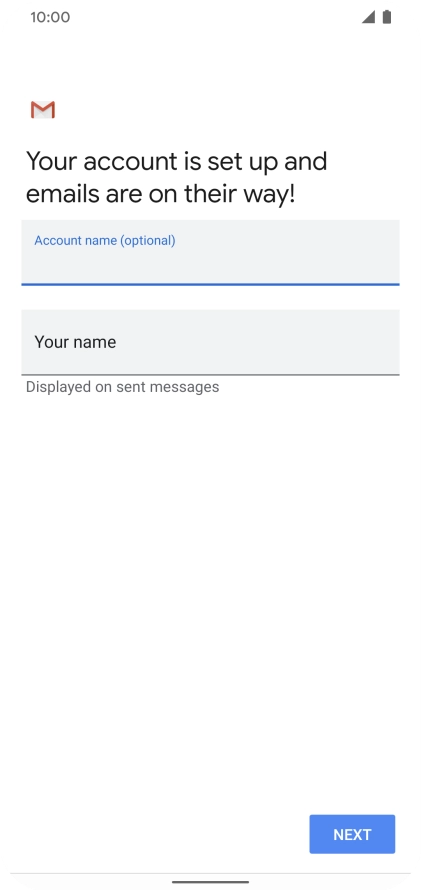The width and height of the screenshot is (421, 890).
Task: Tap the 'emails are on their way!' heading line
Action: 161,195
